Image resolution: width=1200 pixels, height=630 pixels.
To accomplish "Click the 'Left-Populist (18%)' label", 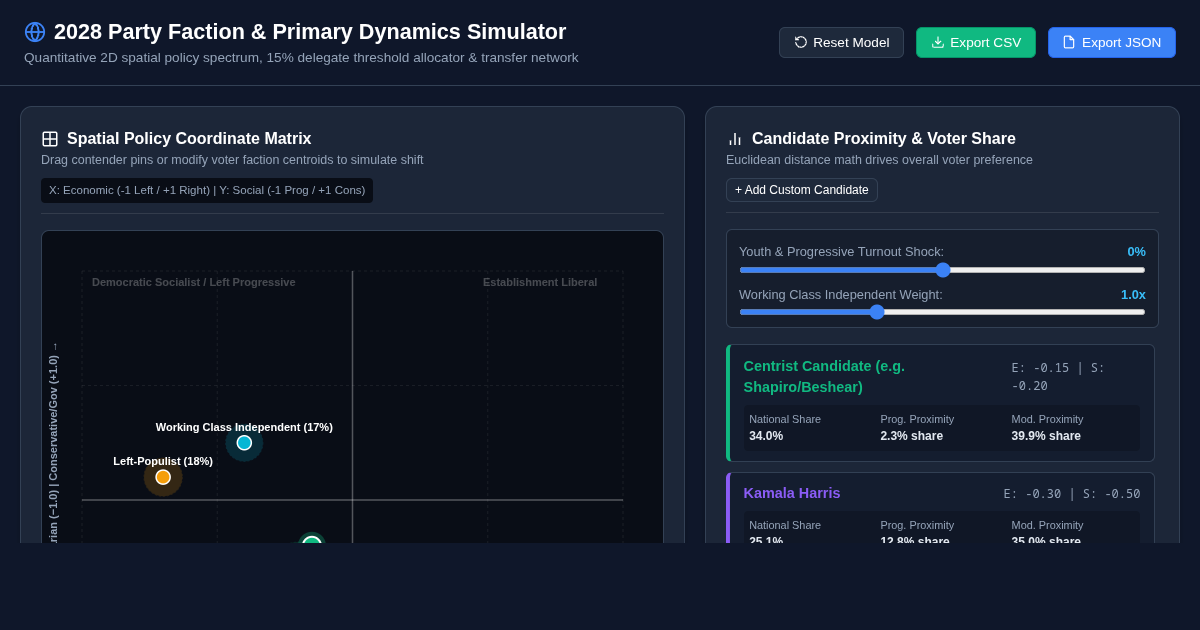I will tap(163, 461).
